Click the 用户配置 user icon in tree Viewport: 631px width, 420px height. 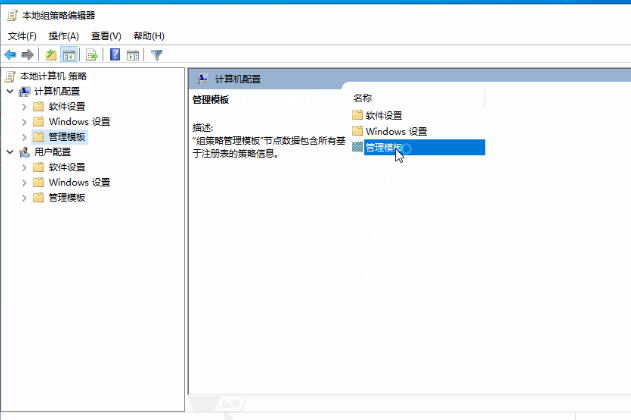point(25,152)
